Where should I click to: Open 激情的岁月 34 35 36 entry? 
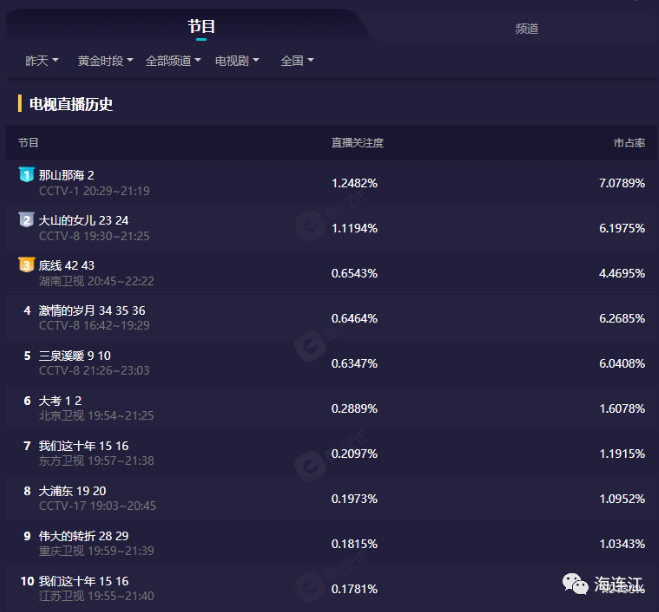click(91, 311)
